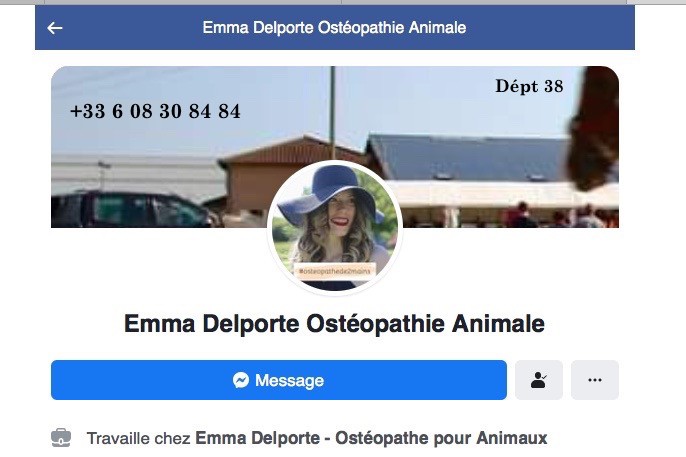
Task: Click the blue hat in profile photo
Action: [x=329, y=192]
